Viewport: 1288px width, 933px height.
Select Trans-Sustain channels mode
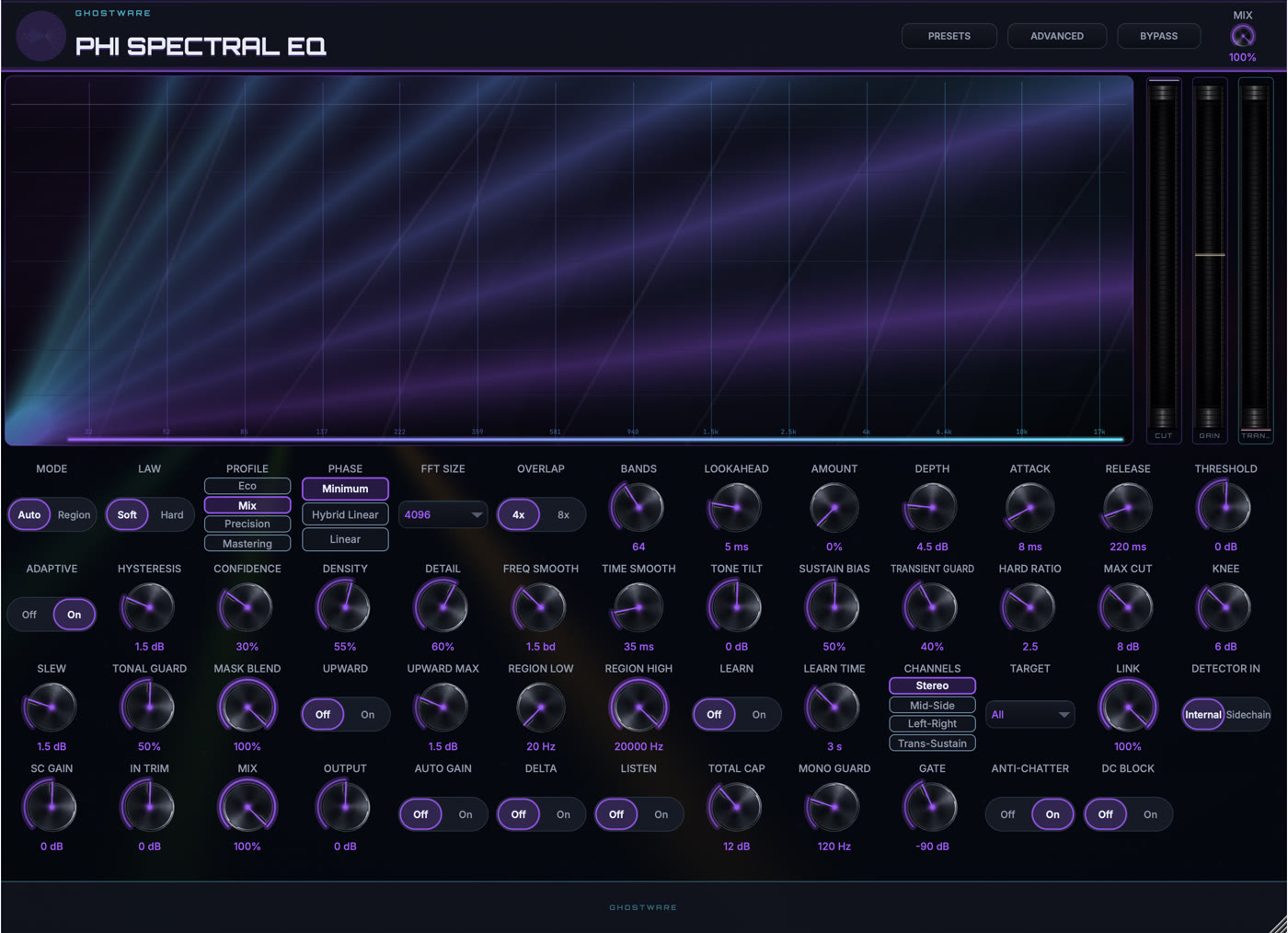(x=932, y=743)
